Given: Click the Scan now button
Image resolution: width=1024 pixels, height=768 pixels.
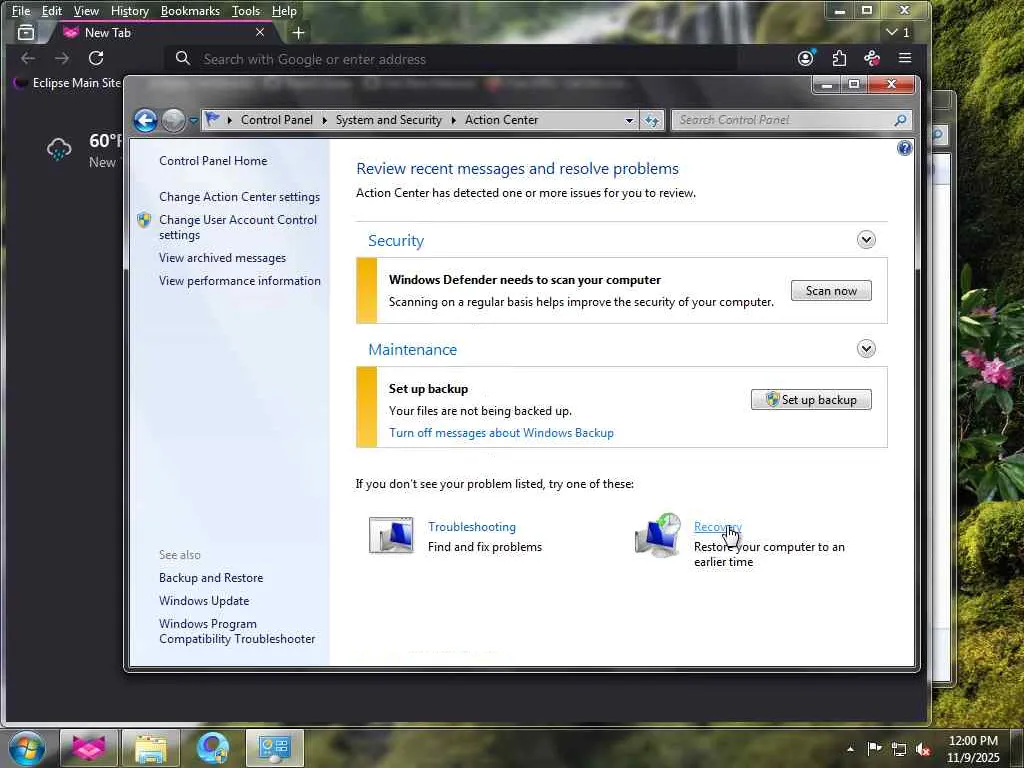Looking at the screenshot, I should coord(831,291).
